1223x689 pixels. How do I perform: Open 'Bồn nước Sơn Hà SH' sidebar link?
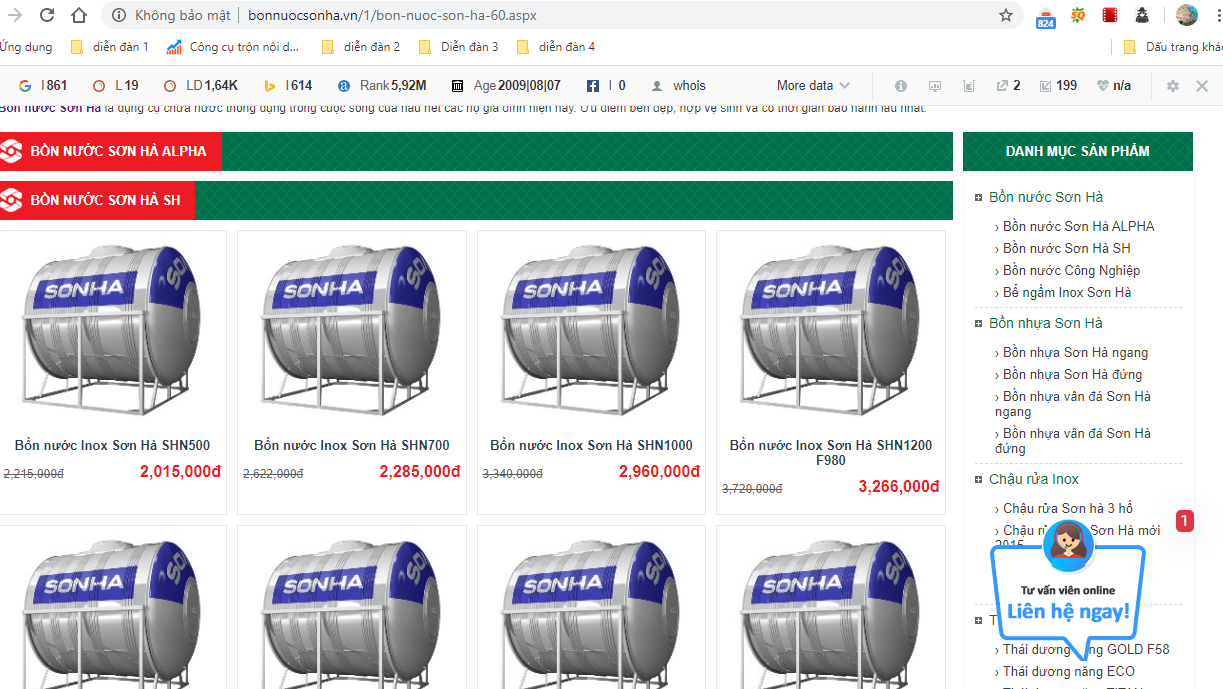(1067, 248)
